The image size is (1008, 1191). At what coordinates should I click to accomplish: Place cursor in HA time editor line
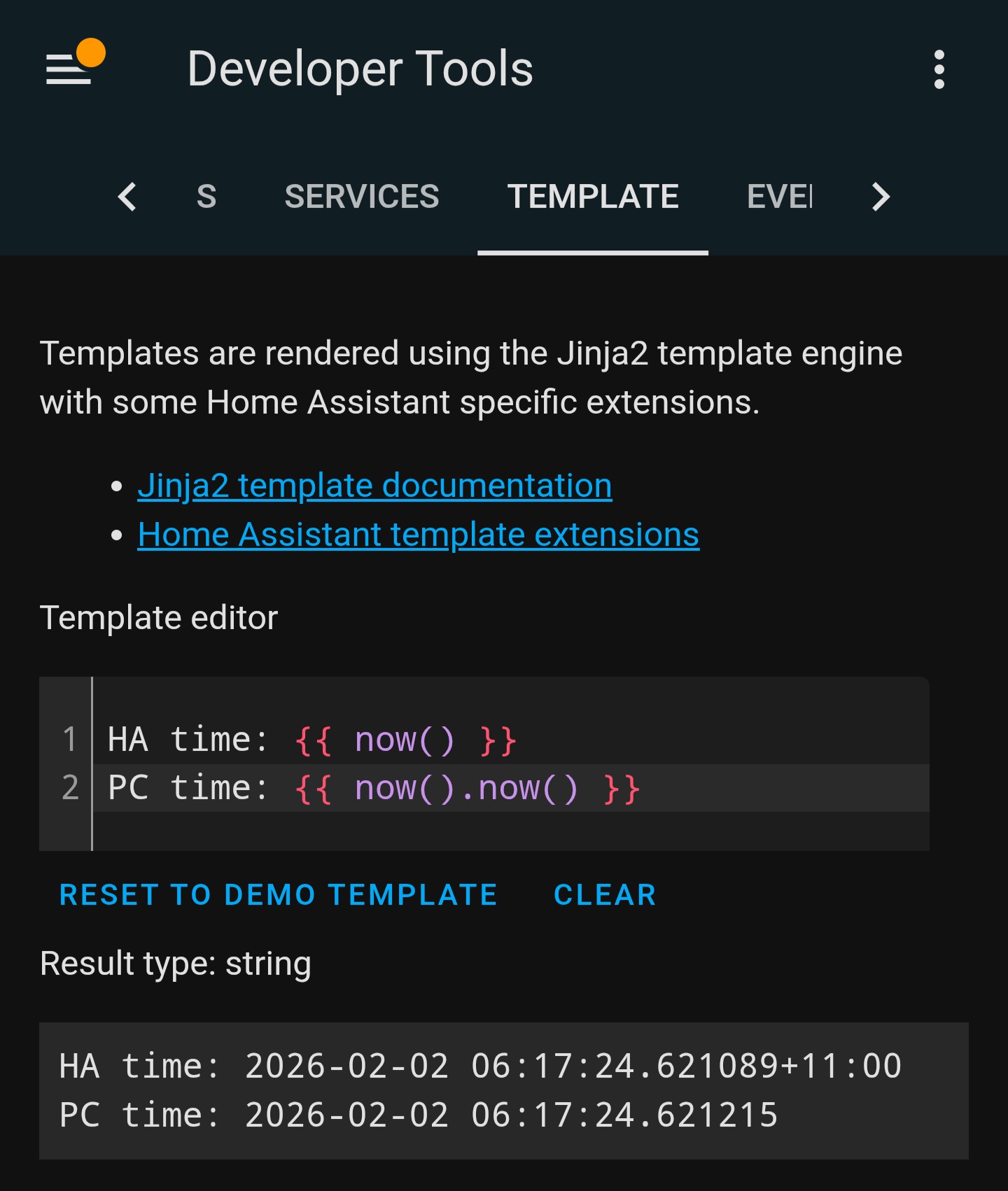click(511, 740)
